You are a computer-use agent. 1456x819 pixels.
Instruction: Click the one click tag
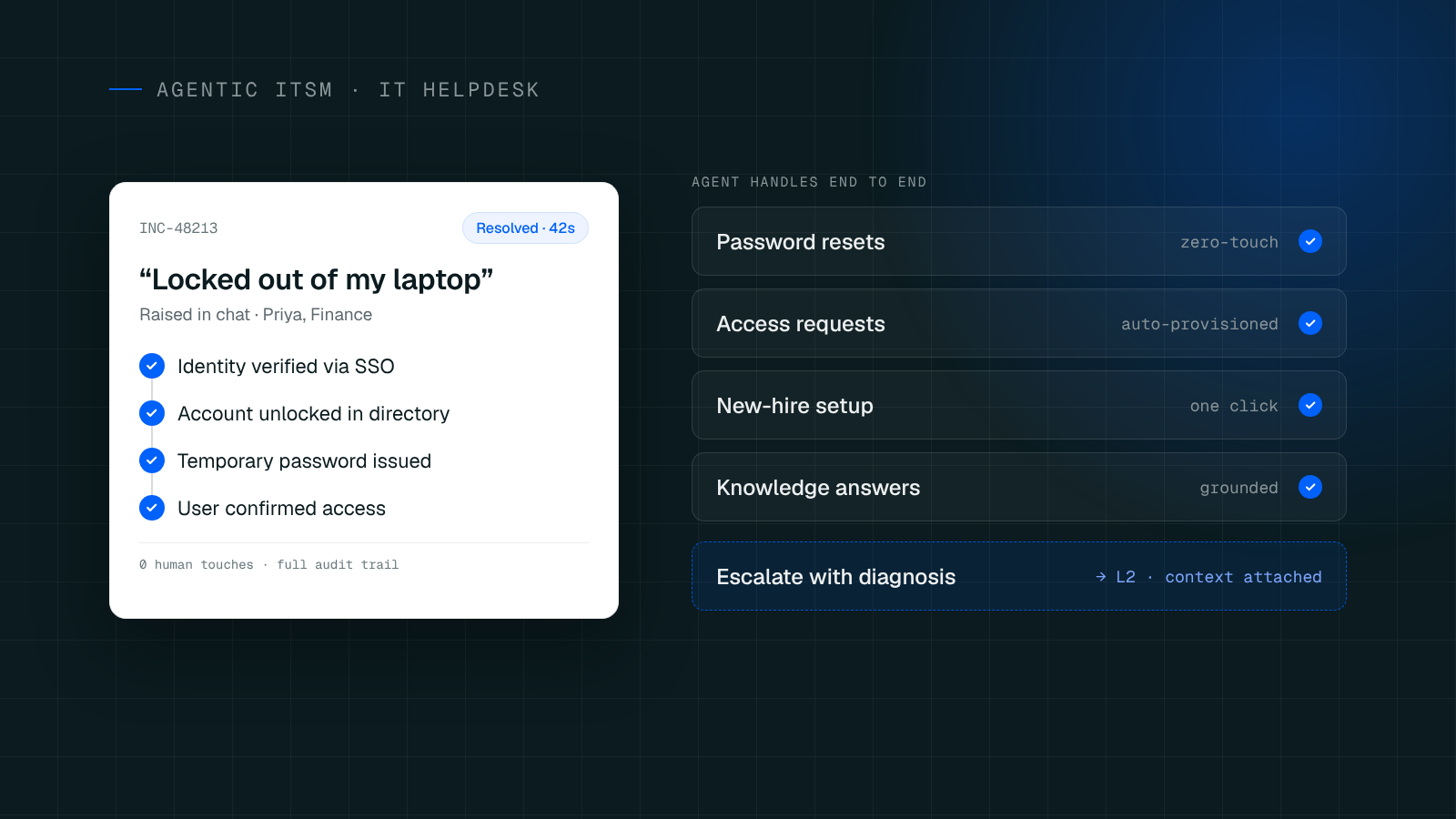[x=1234, y=406]
